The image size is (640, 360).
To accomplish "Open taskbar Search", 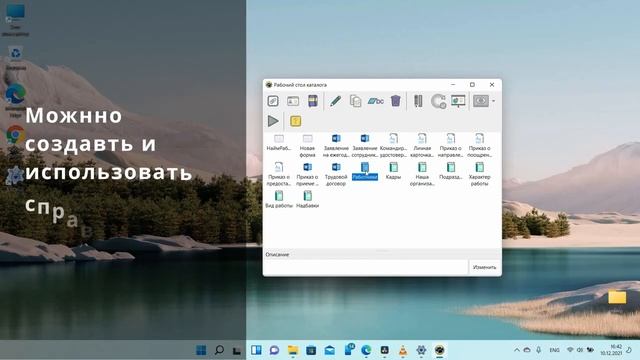I will (x=219, y=350).
